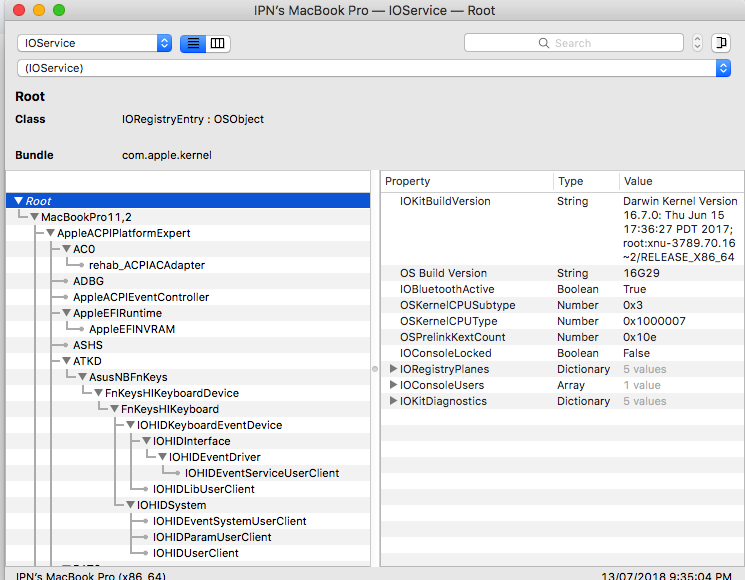Screen dimensions: 745x580
Task: Click the Value column header
Action: (638, 181)
